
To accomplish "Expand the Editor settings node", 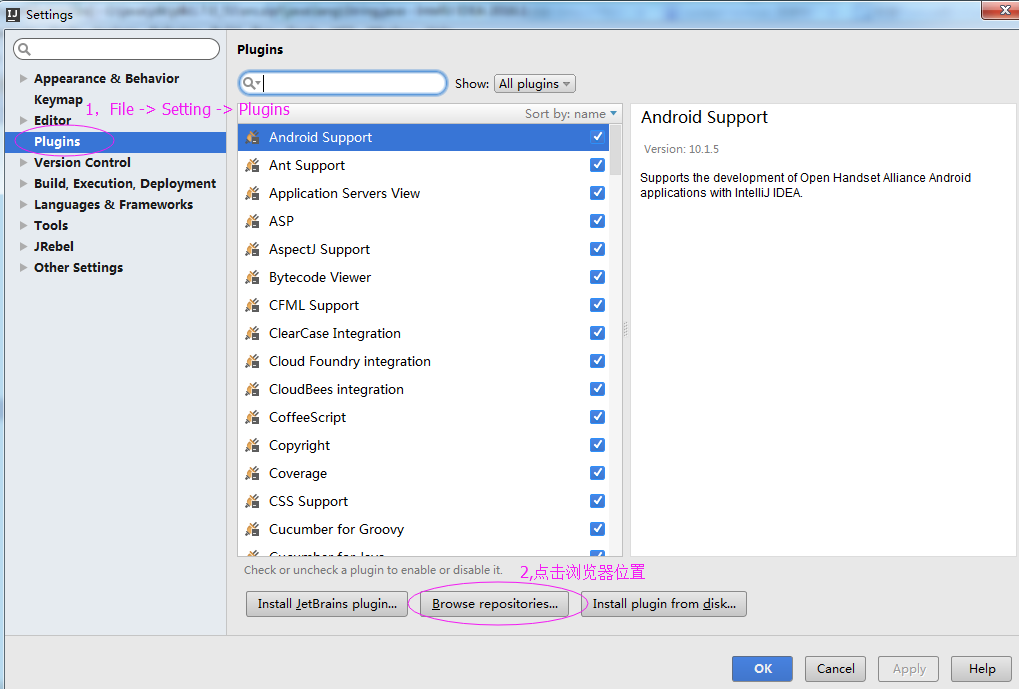I will [x=23, y=120].
